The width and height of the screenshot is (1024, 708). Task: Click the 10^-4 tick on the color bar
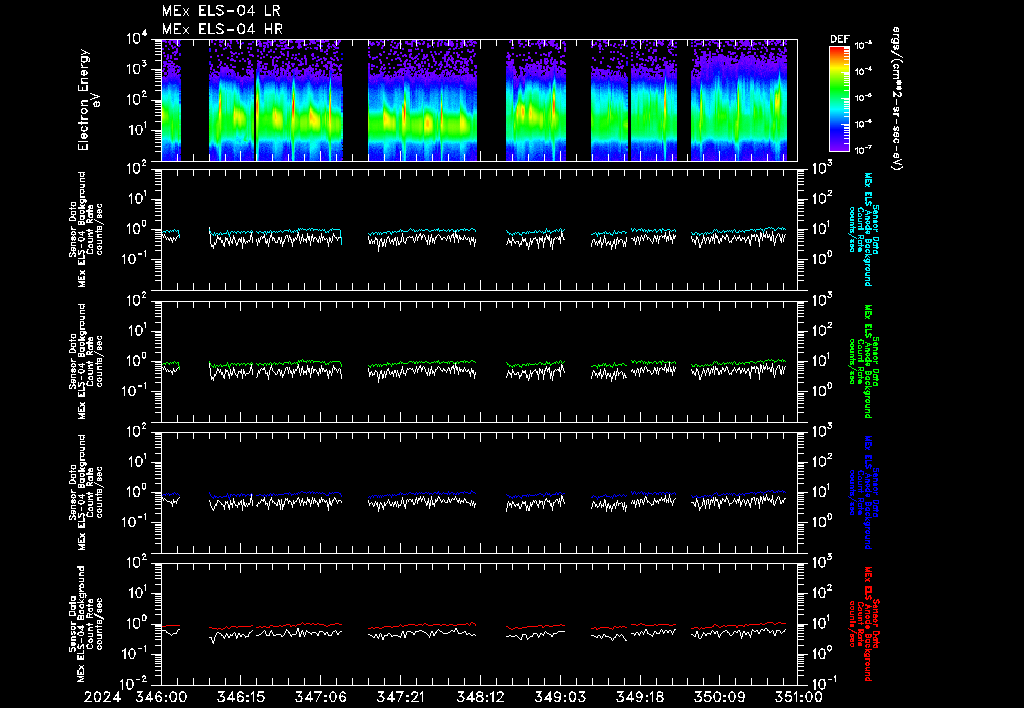click(863, 71)
